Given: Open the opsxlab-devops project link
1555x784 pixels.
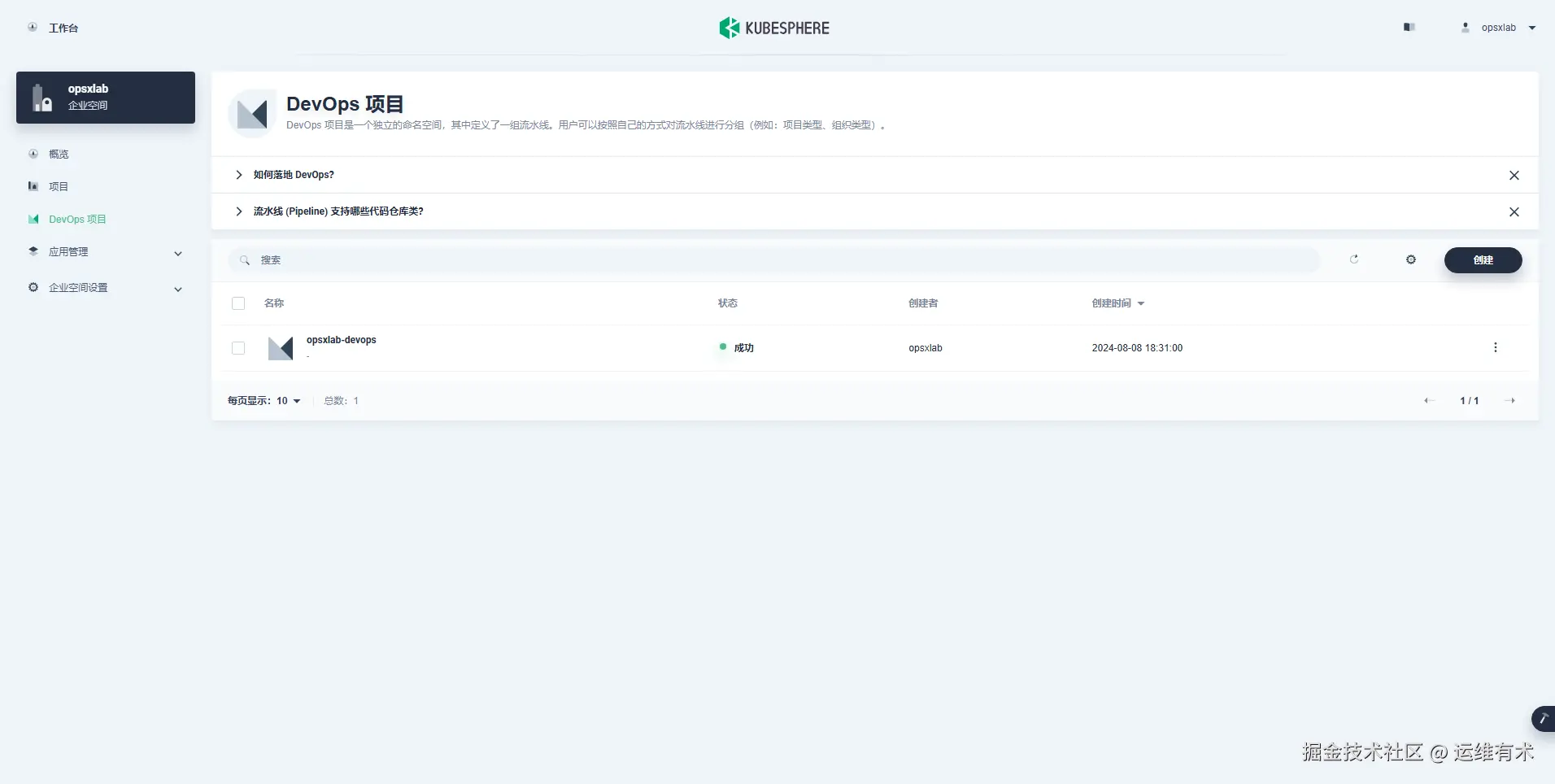Looking at the screenshot, I should pos(341,339).
